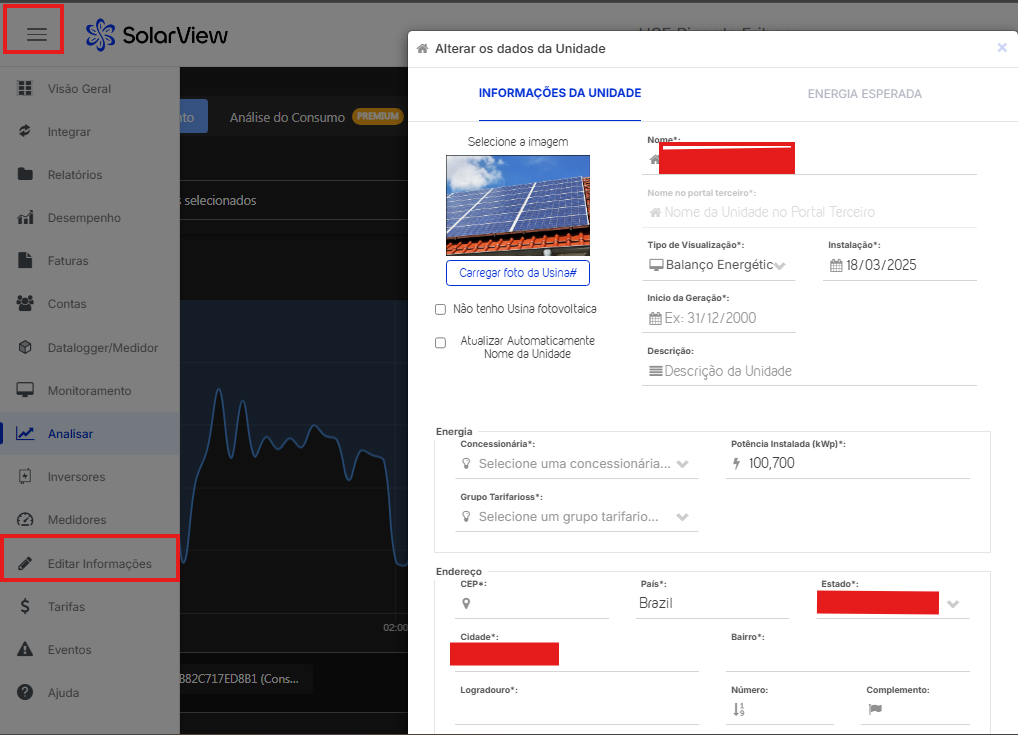This screenshot has width=1018, height=735.
Task: Open Faturas document icon
Action: tap(26, 261)
